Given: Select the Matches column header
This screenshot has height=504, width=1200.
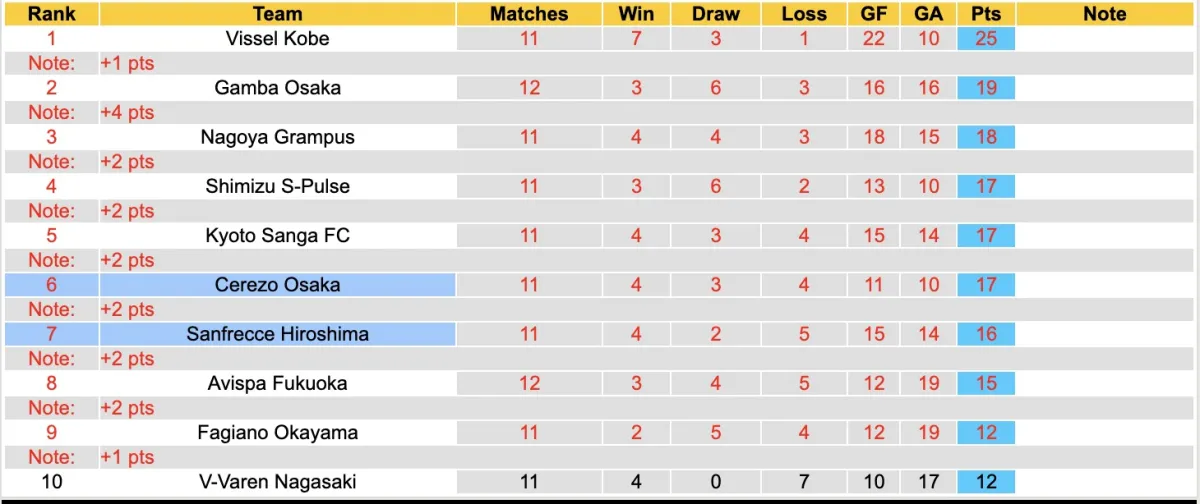Looking at the screenshot, I should click(529, 14).
